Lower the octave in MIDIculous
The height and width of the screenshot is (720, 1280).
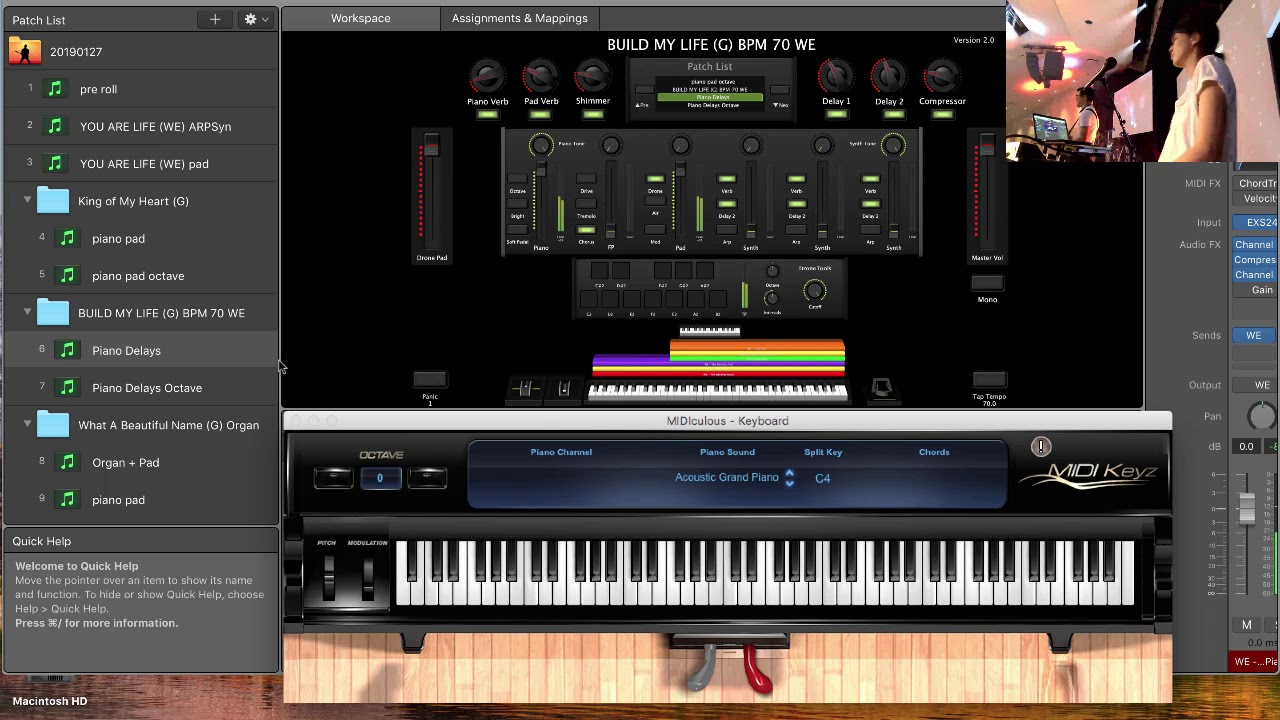(x=333, y=477)
